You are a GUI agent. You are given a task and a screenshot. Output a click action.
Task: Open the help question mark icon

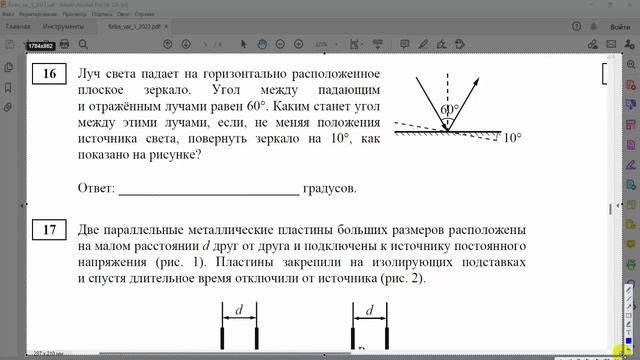[576, 27]
